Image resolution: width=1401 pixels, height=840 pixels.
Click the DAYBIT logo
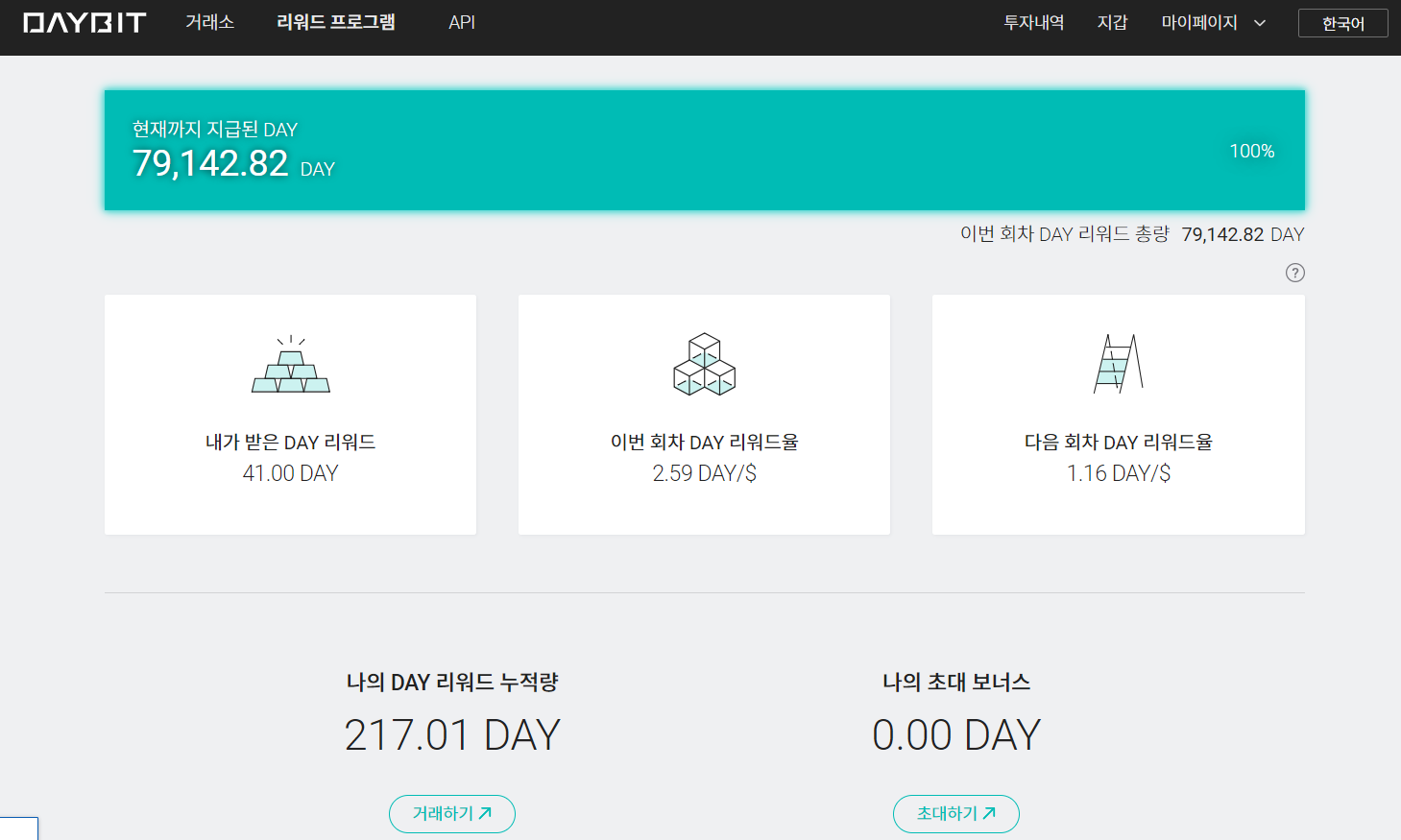(85, 23)
